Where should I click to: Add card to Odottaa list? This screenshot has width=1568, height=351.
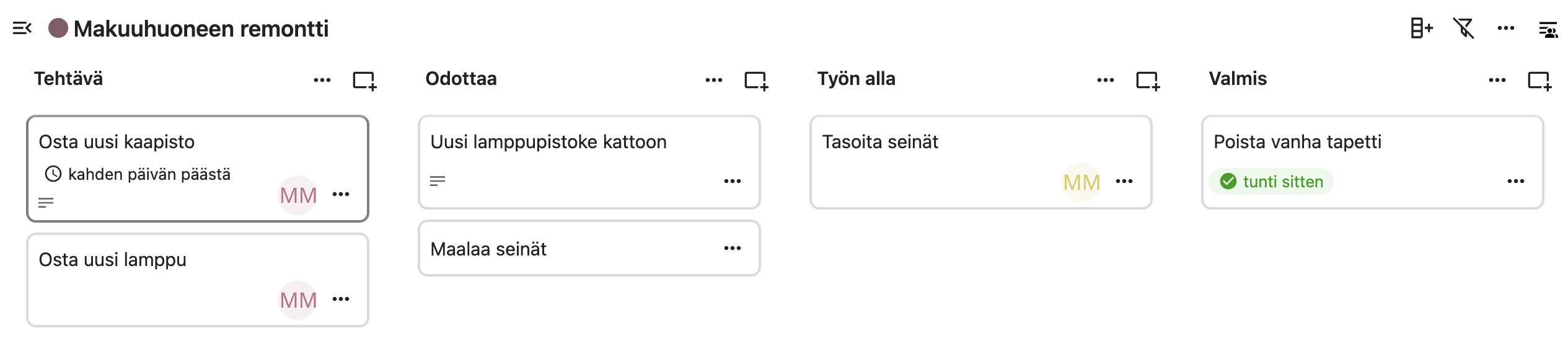(x=756, y=81)
